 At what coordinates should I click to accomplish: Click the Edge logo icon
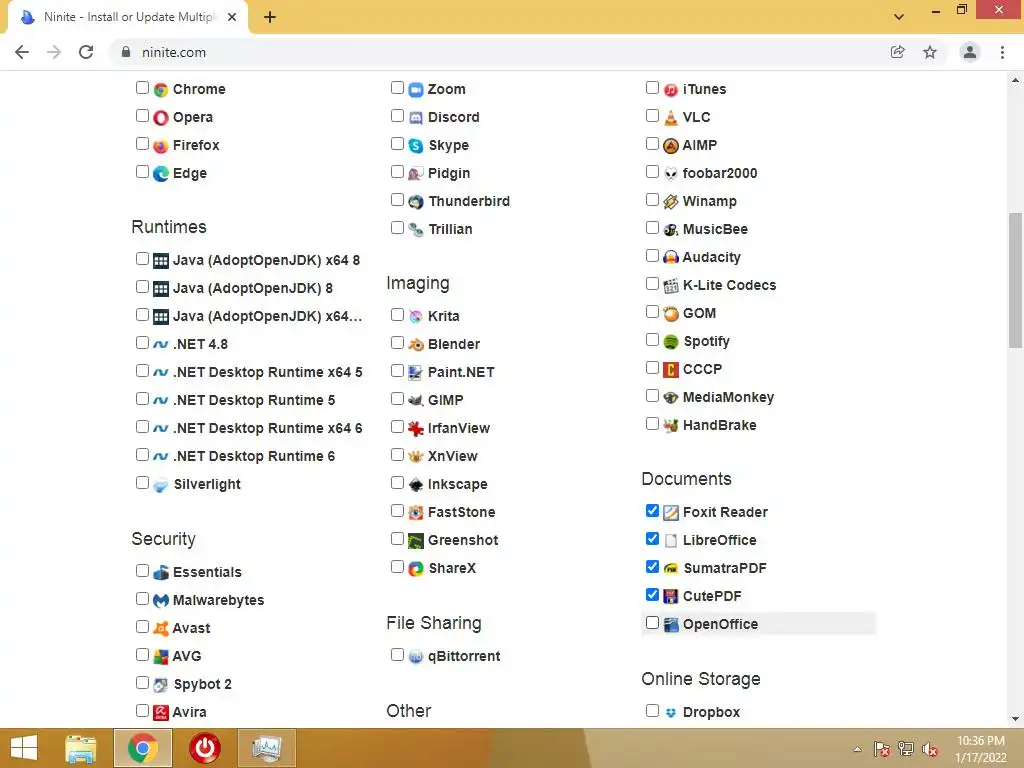[x=161, y=174]
